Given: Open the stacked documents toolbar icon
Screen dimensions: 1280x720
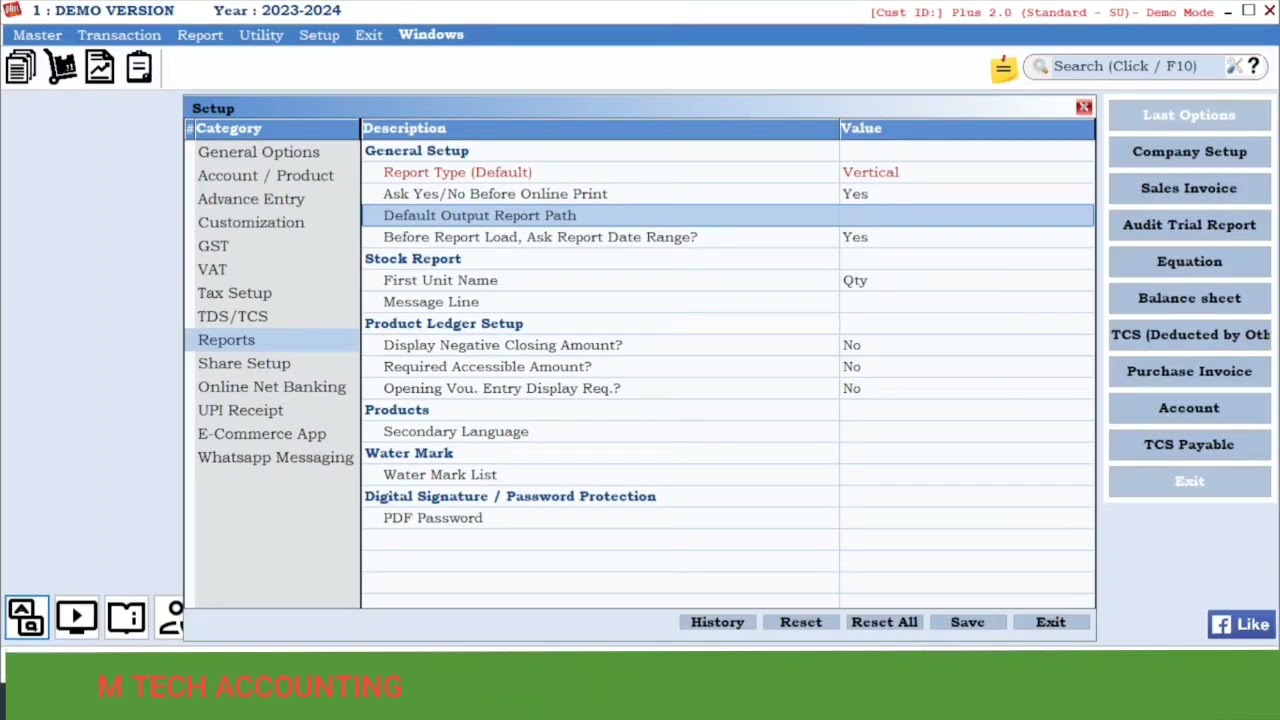Looking at the screenshot, I should pyautogui.click(x=21, y=67).
